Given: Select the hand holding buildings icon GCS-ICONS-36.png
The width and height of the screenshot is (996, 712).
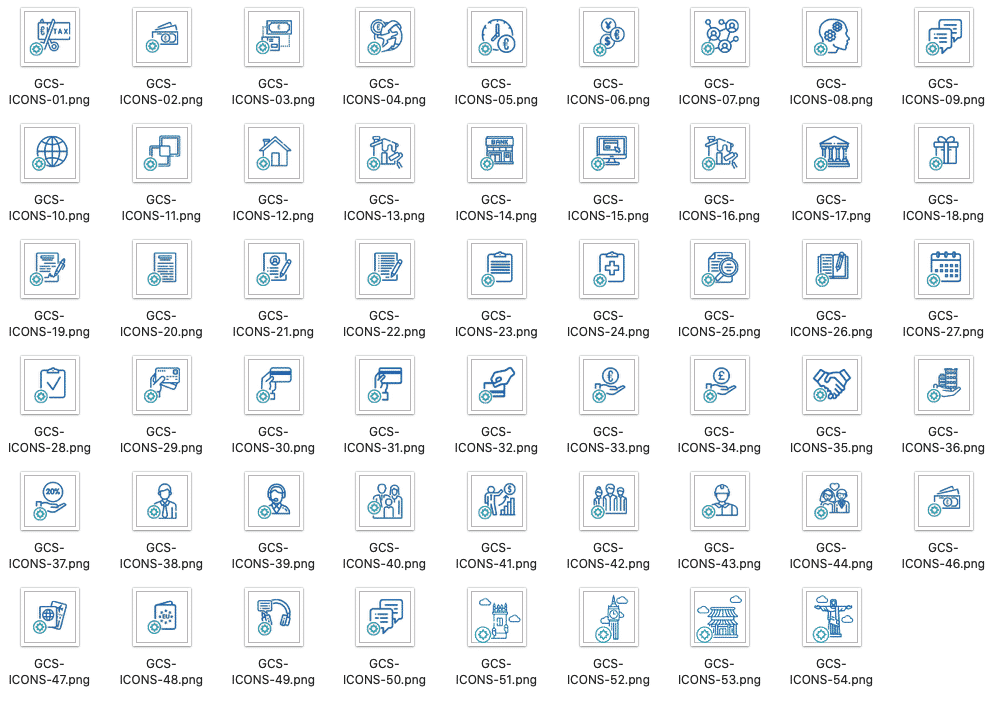Looking at the screenshot, I should 943,385.
